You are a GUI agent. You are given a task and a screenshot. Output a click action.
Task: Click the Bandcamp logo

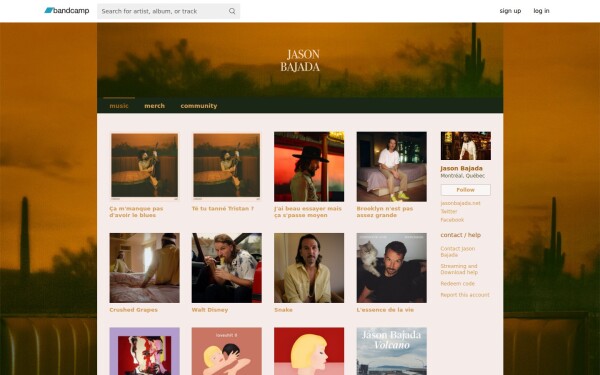[67, 11]
